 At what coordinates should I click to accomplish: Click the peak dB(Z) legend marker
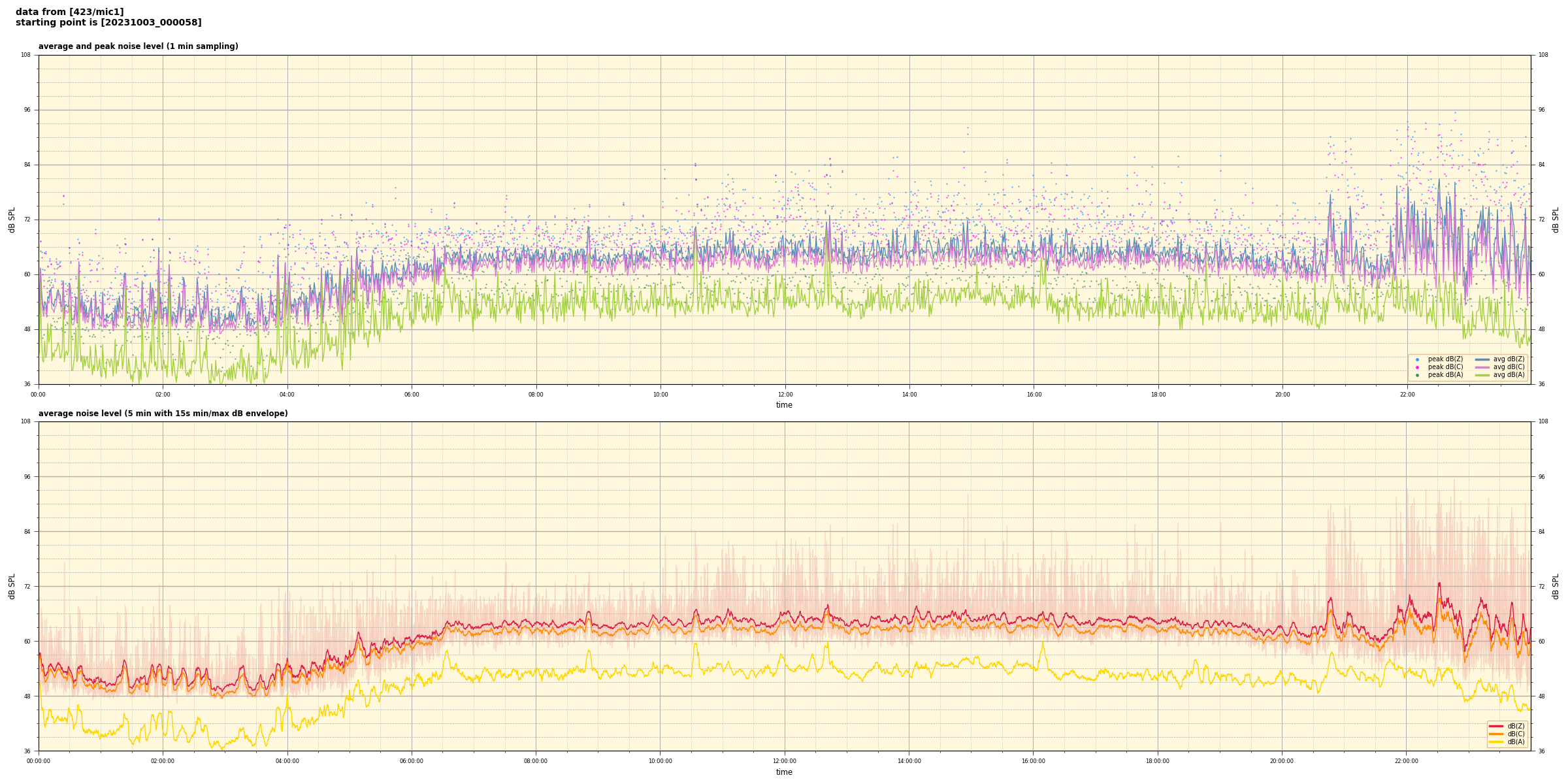pos(1417,359)
